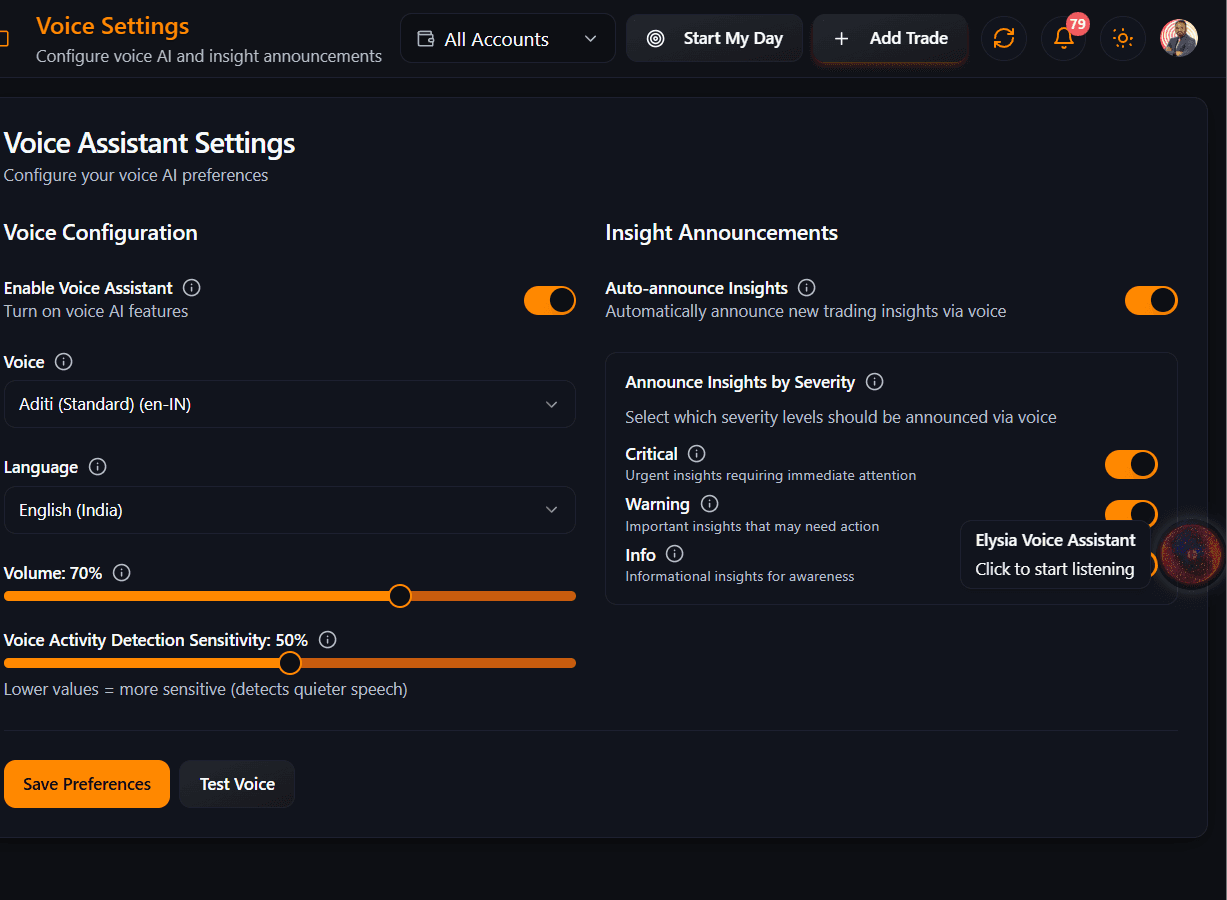
Task: Open the All Accounts dropdown
Action: click(507, 38)
